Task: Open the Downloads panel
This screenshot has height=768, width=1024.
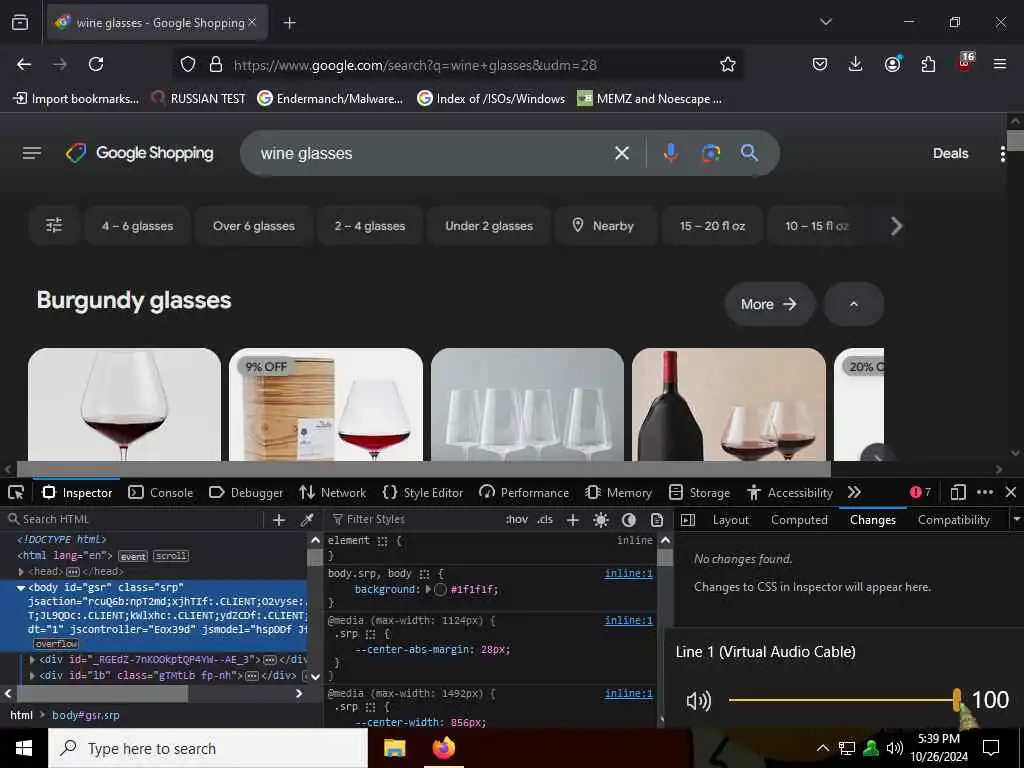Action: [856, 64]
